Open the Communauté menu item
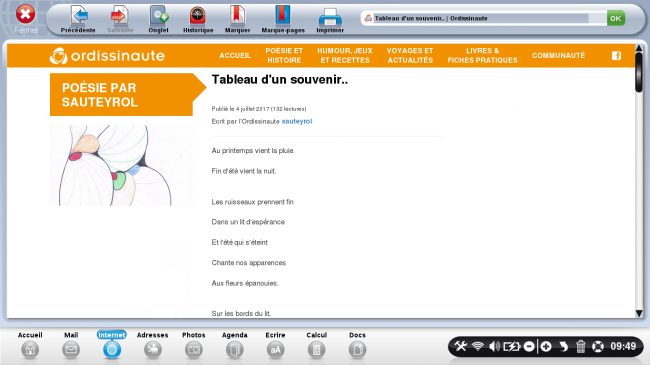 tap(558, 55)
